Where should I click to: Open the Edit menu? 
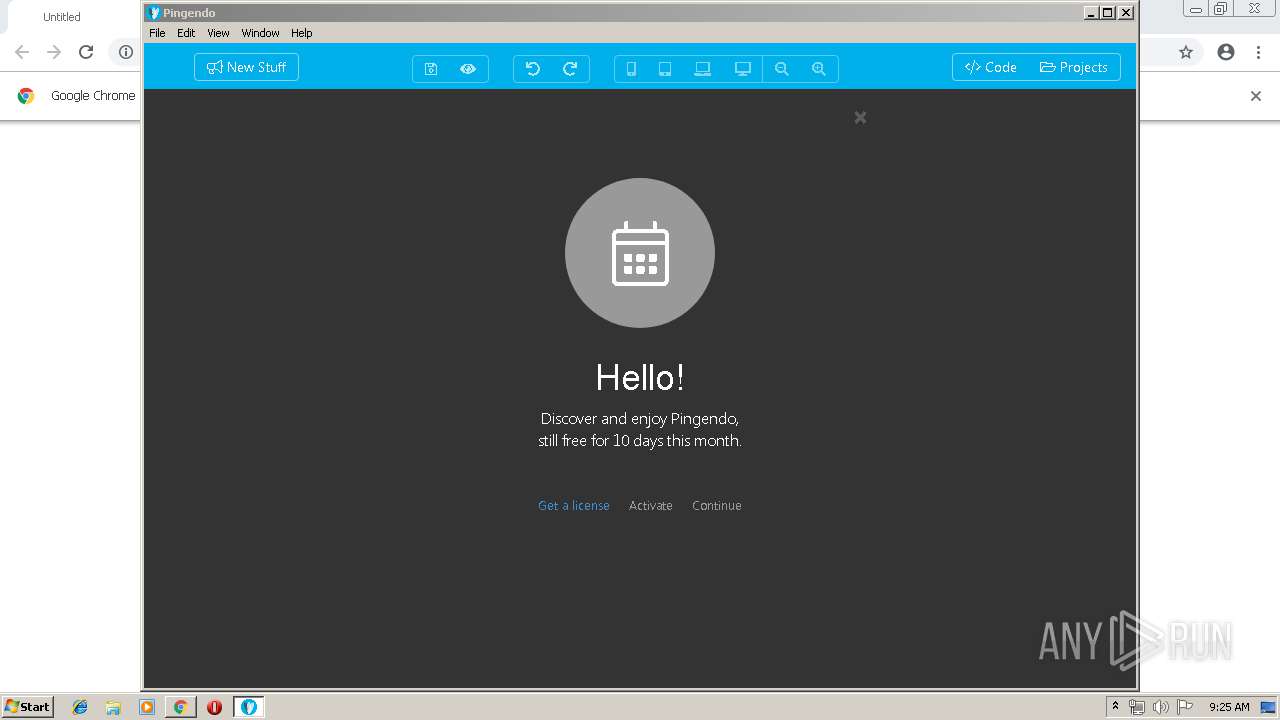click(x=186, y=33)
